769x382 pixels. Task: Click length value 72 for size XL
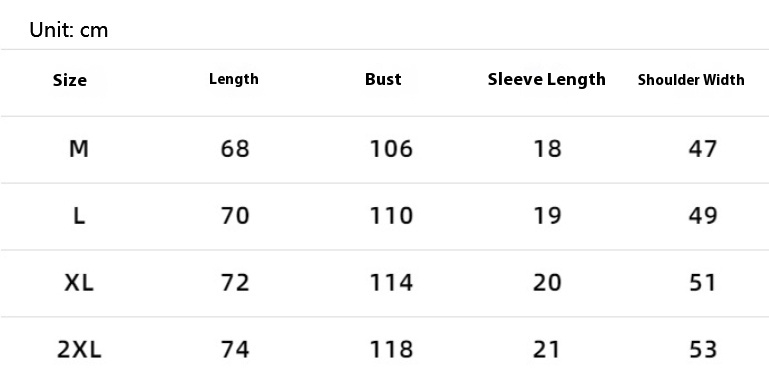[235, 282]
